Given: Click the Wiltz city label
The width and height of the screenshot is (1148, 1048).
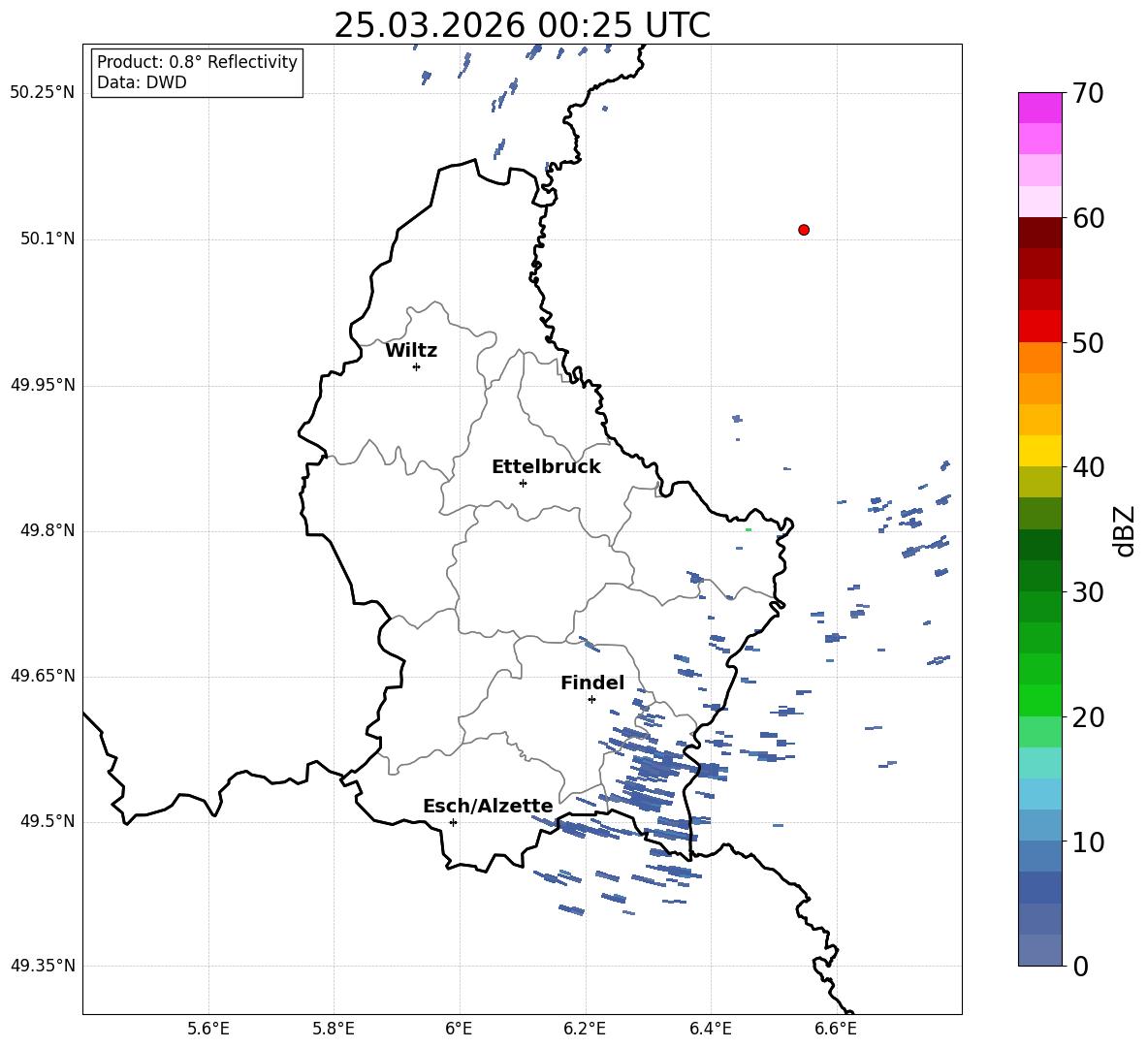Looking at the screenshot, I should coord(411,351).
